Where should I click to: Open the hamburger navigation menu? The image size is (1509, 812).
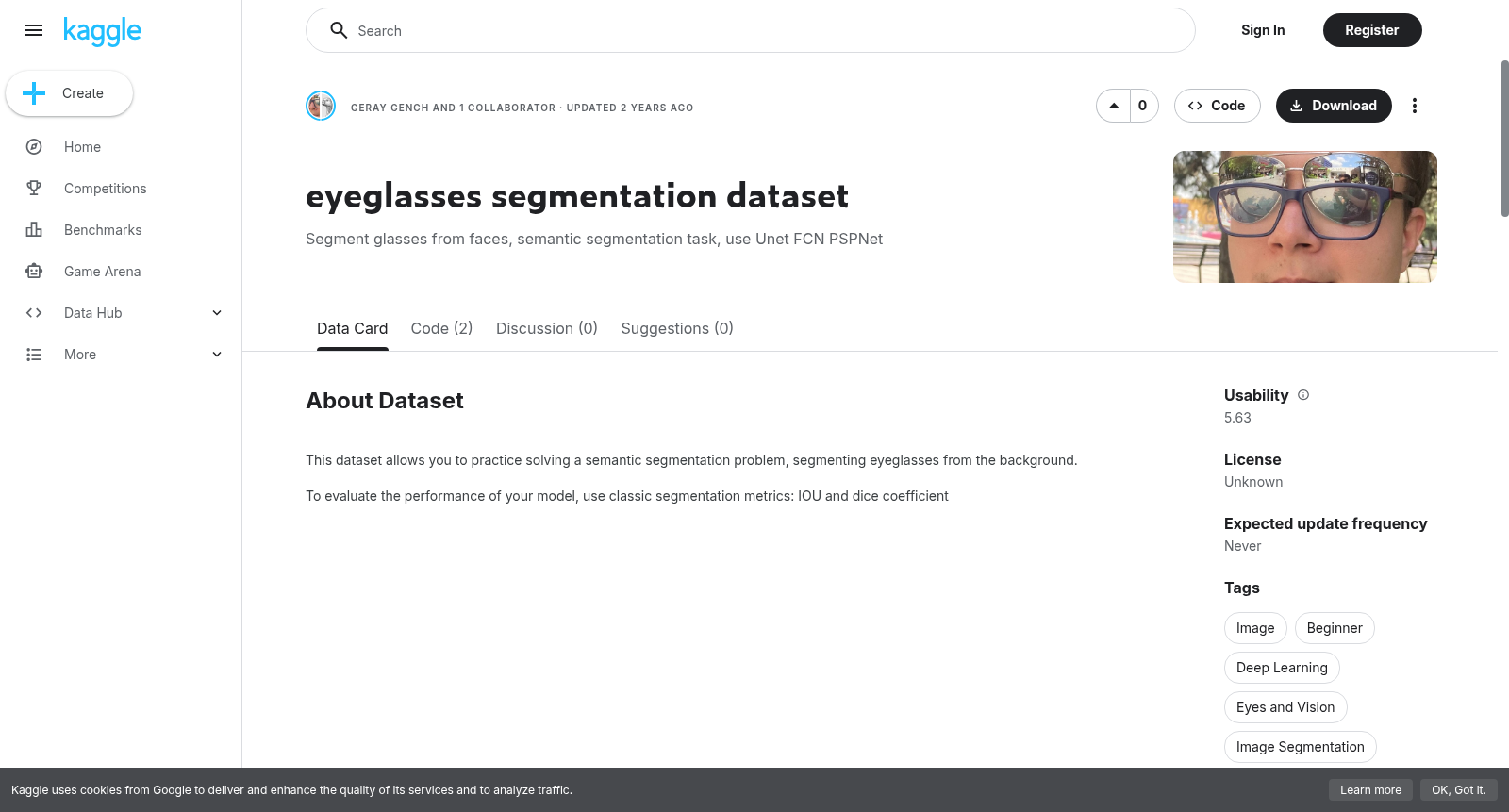pyautogui.click(x=34, y=30)
